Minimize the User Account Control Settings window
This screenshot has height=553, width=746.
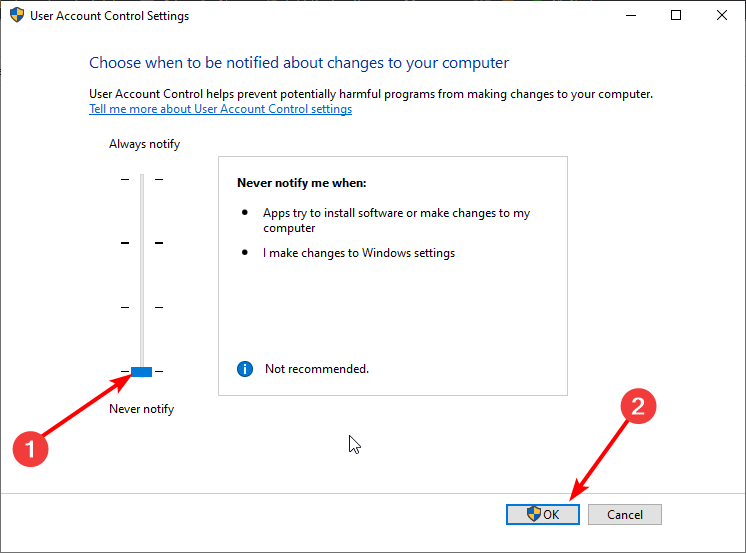tap(631, 15)
